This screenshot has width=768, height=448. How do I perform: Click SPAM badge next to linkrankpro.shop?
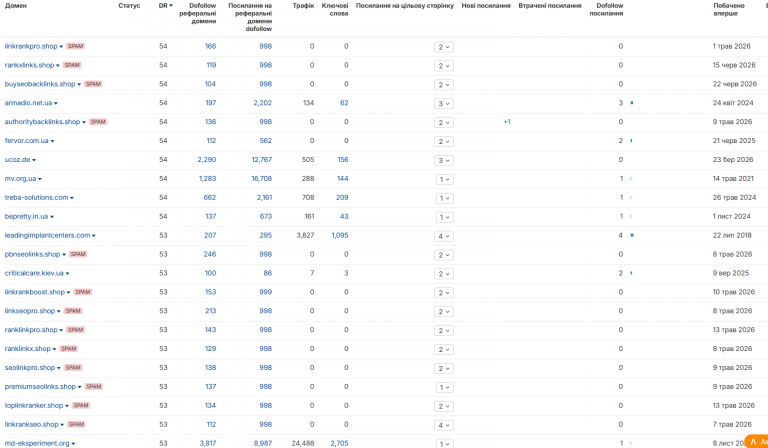pyautogui.click(x=75, y=46)
